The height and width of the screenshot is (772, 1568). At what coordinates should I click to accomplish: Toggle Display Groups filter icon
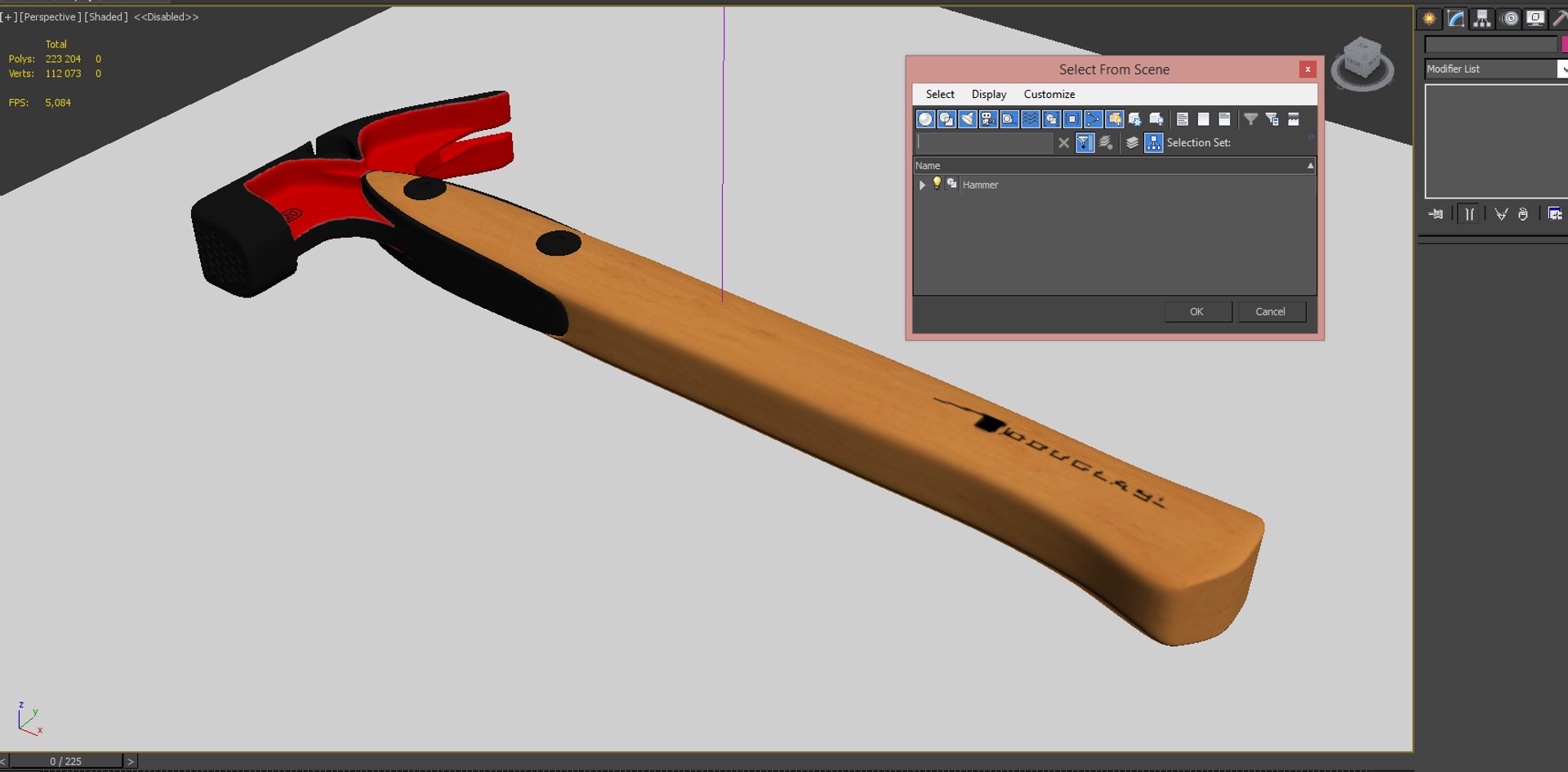[x=1052, y=119]
